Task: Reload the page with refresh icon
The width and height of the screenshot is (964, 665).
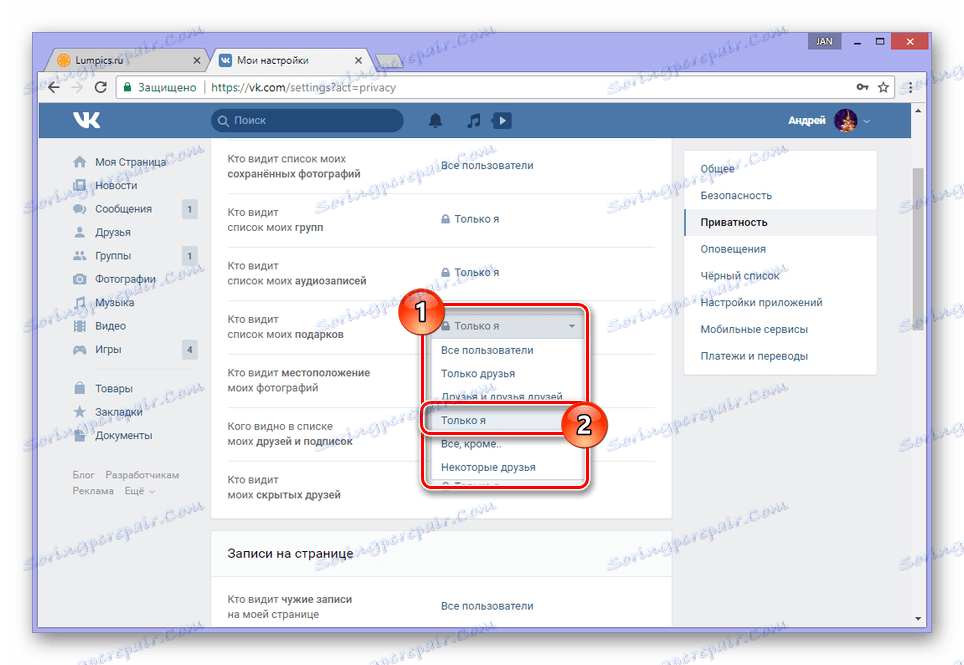Action: point(101,87)
